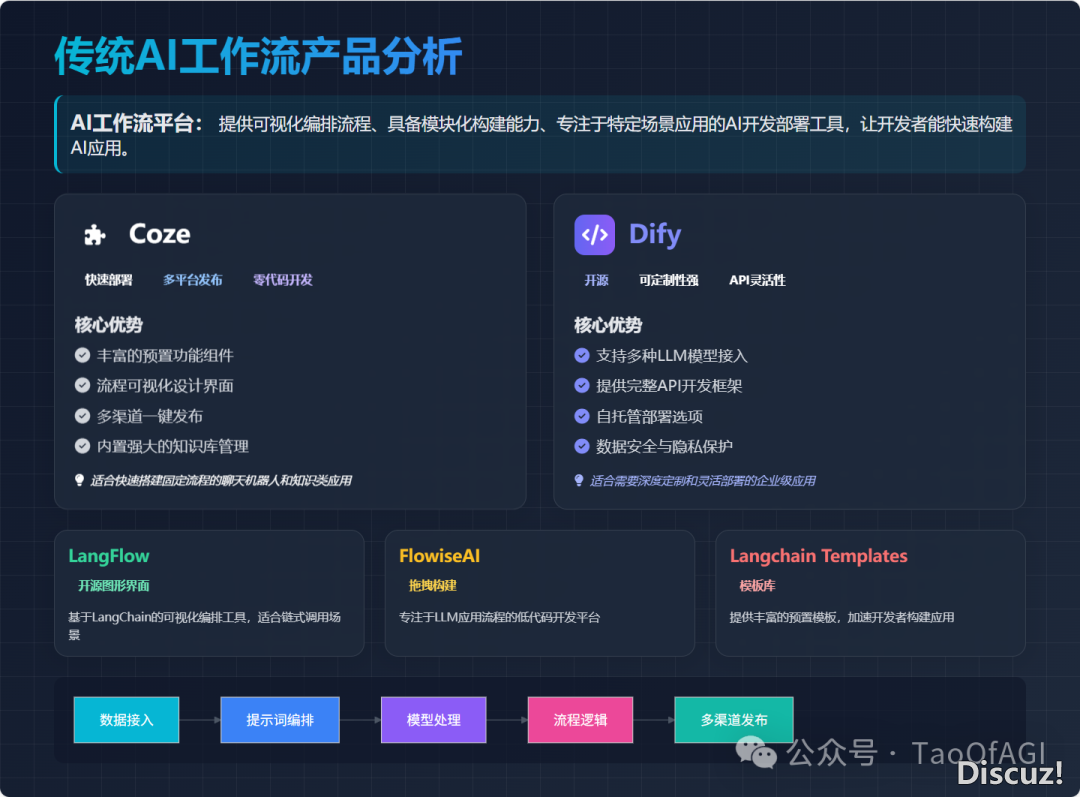
Task: Click the cyan 数据接入 step box
Action: [x=126, y=720]
